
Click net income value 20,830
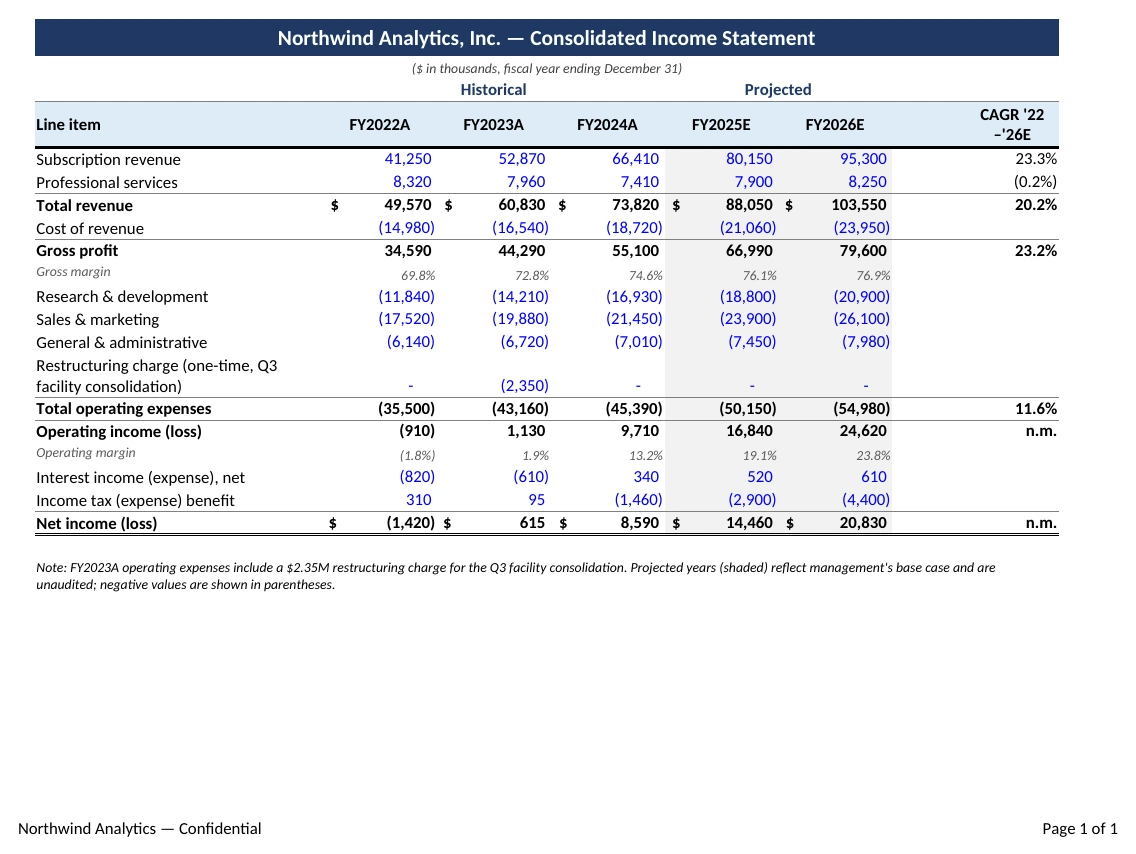[863, 523]
